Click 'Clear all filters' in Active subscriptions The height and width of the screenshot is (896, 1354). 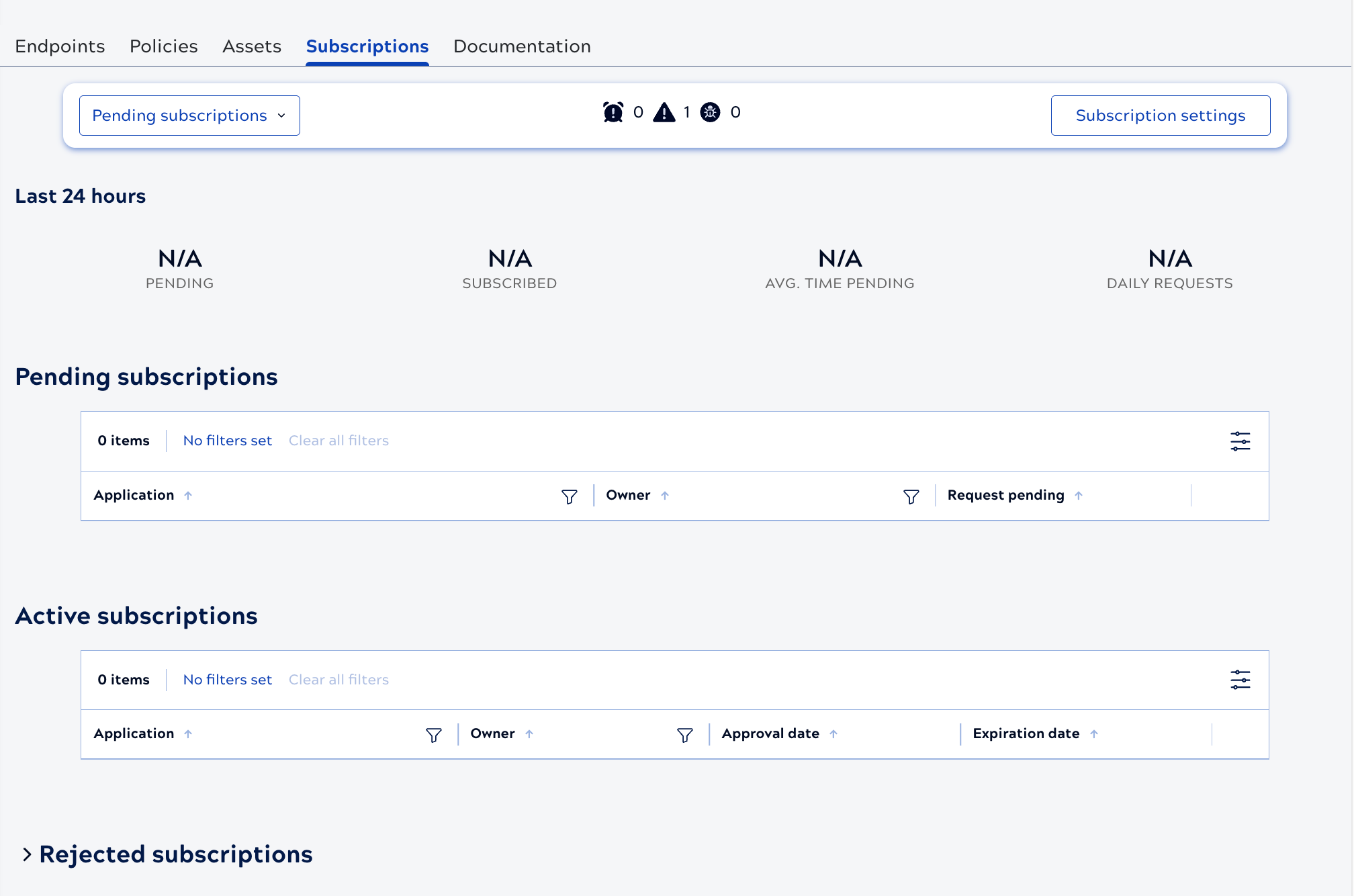pyautogui.click(x=338, y=680)
